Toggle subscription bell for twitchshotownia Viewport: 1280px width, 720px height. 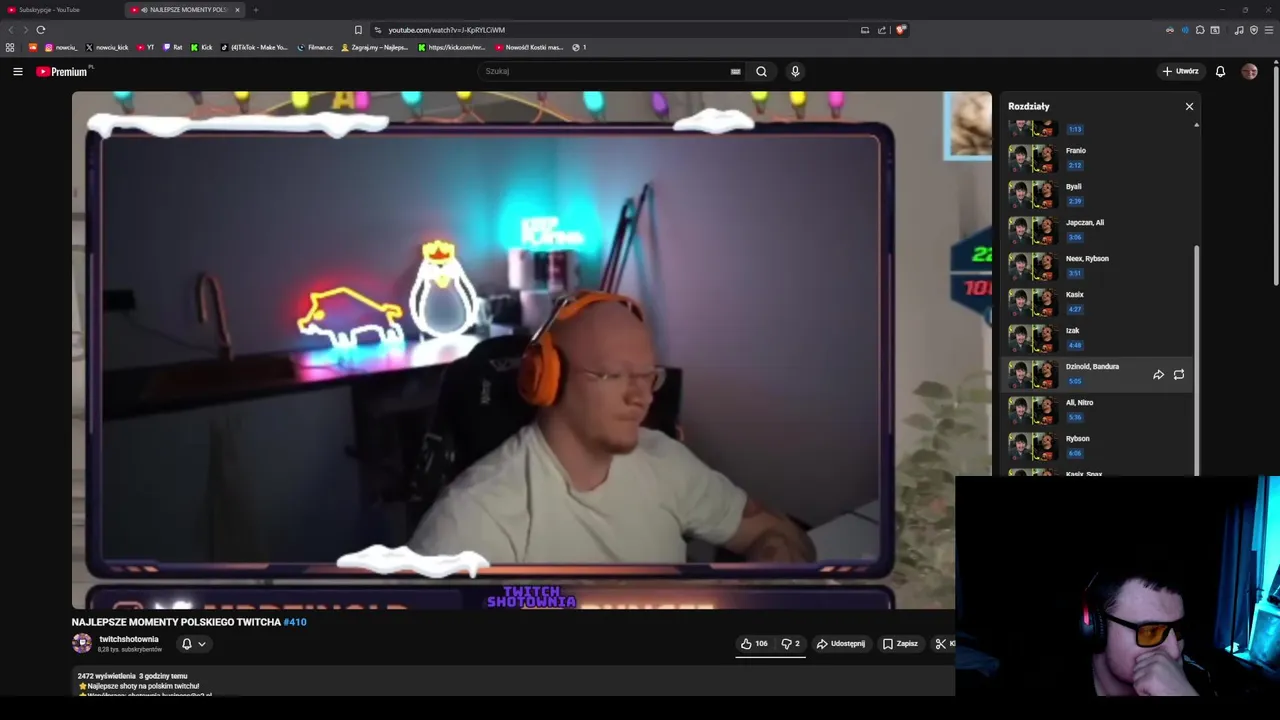193,644
